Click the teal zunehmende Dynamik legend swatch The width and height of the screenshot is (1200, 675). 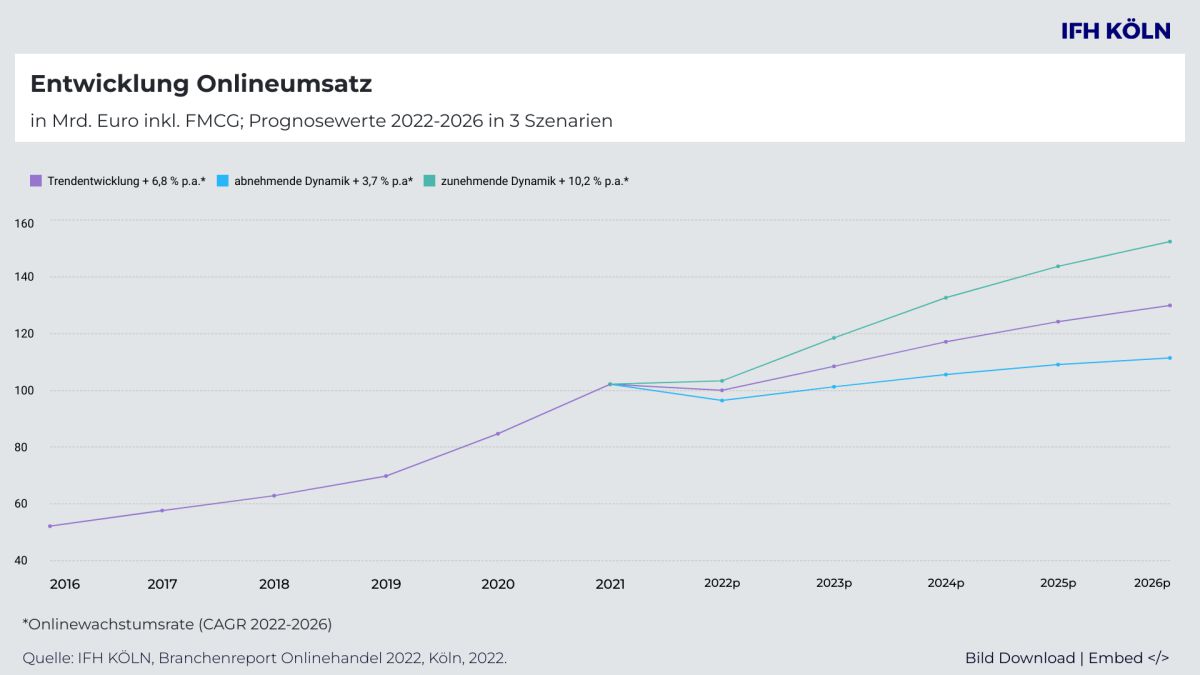[x=429, y=181]
